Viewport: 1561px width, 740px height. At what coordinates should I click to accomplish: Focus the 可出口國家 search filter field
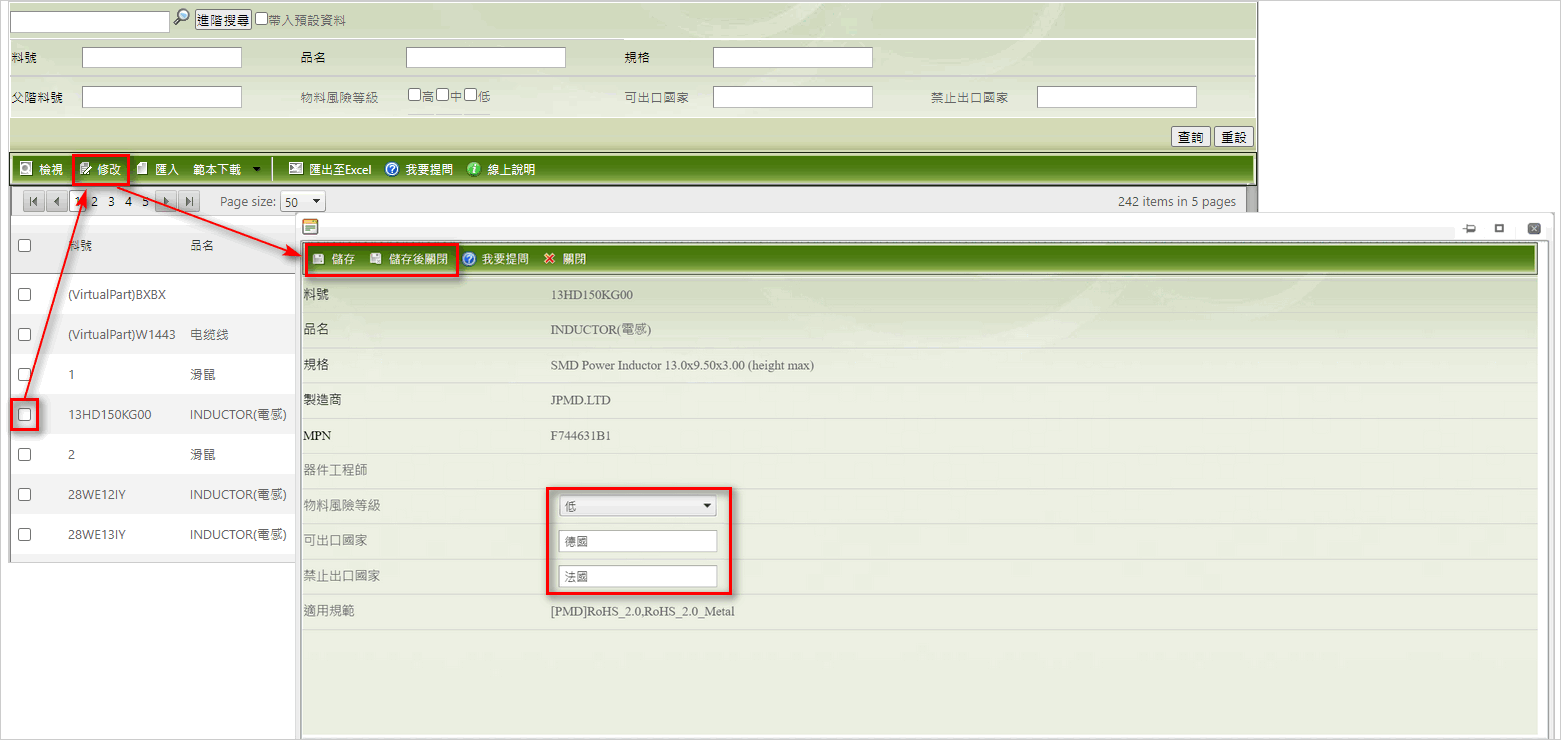click(793, 97)
